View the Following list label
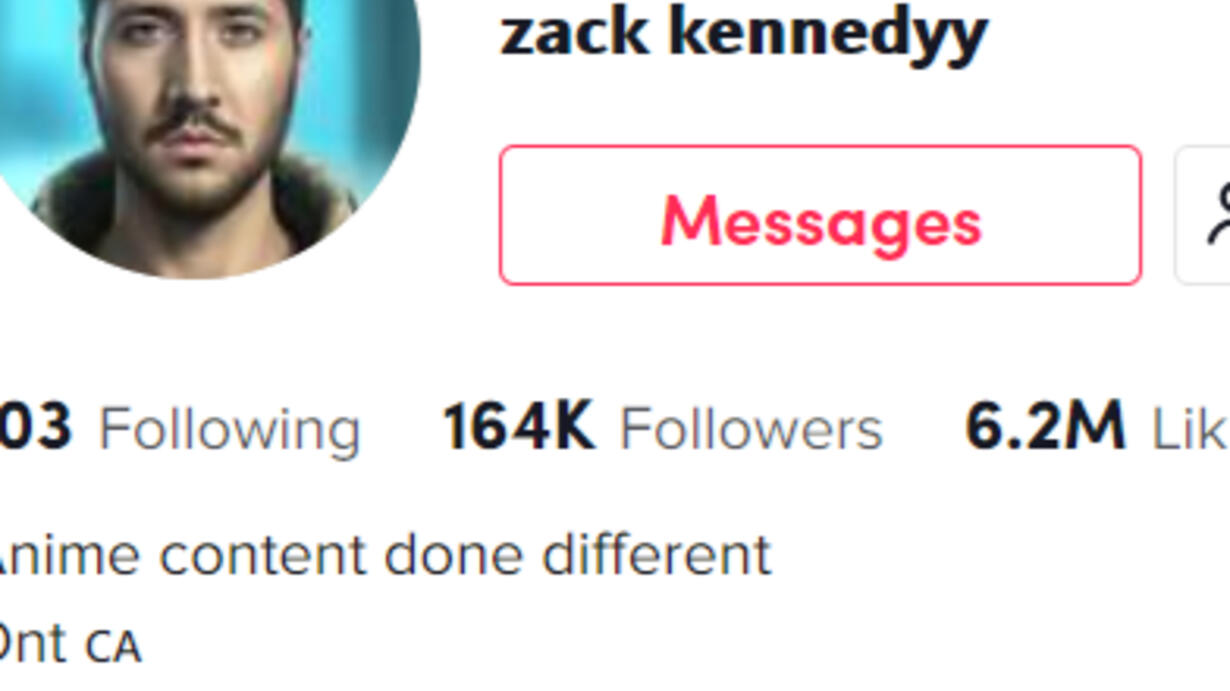The height and width of the screenshot is (691, 1230). click(229, 430)
